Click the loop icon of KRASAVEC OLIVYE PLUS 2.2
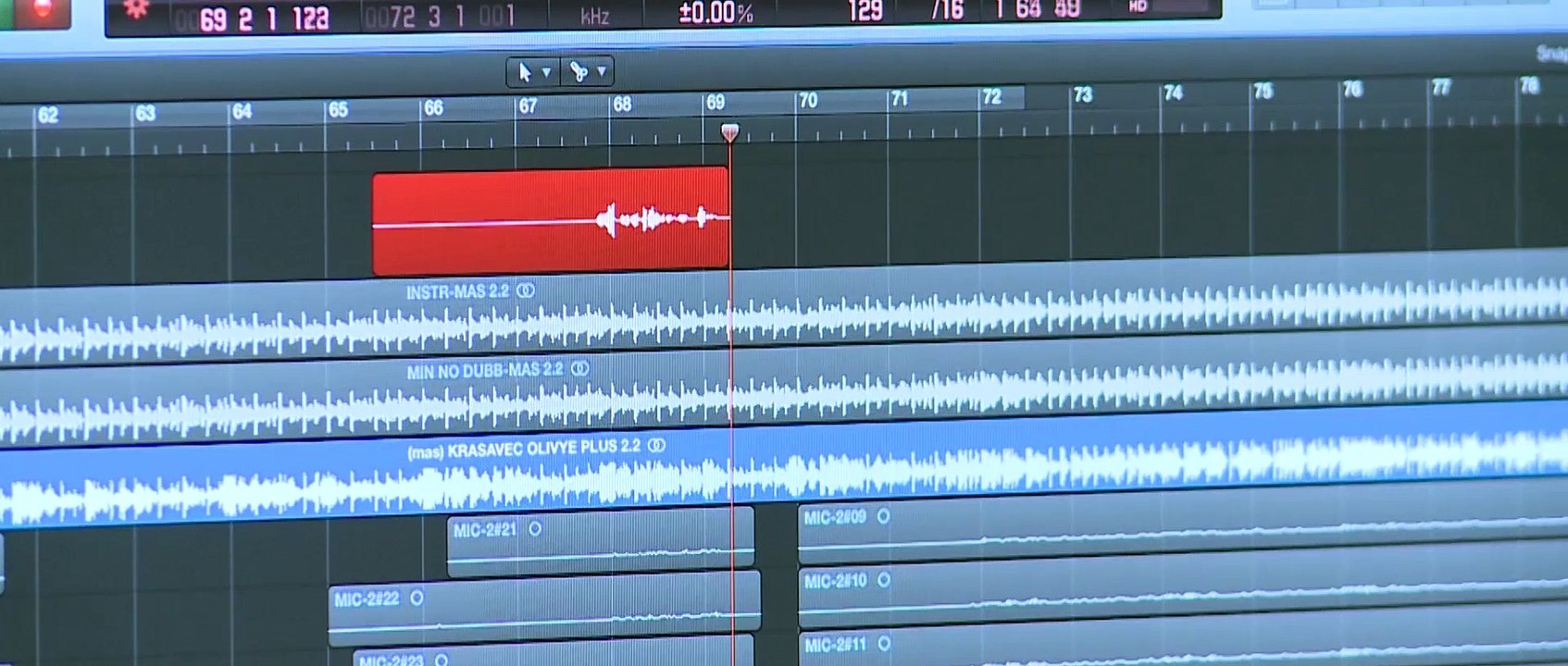The width and height of the screenshot is (1568, 666). (656, 446)
